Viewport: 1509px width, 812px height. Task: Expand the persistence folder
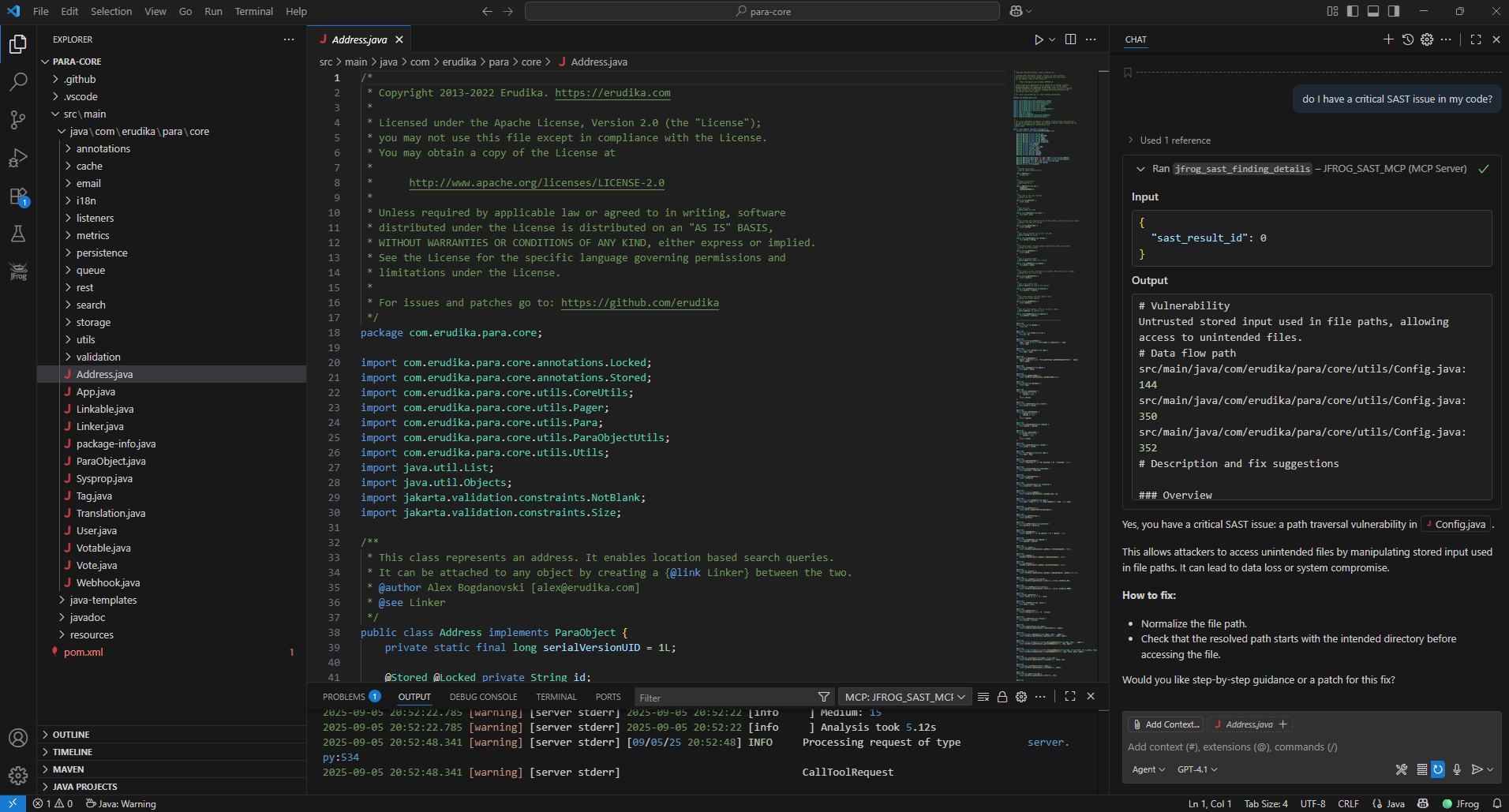[x=102, y=253]
